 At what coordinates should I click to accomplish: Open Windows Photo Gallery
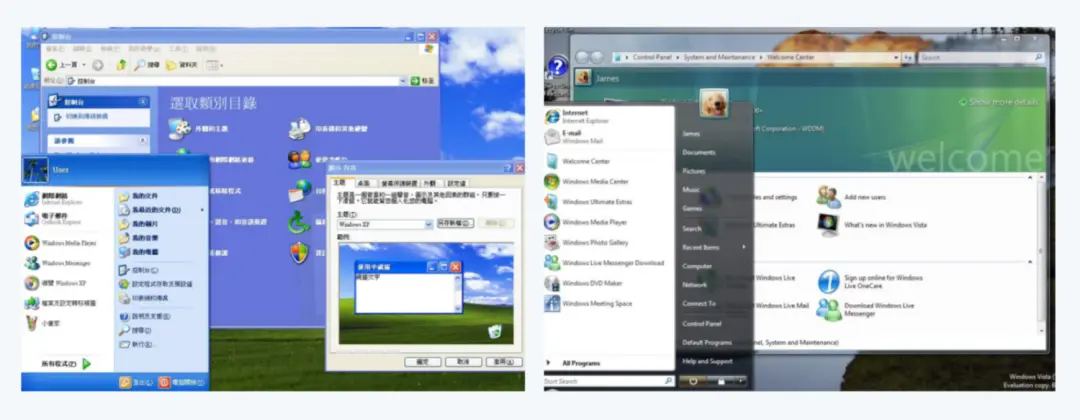point(587,242)
